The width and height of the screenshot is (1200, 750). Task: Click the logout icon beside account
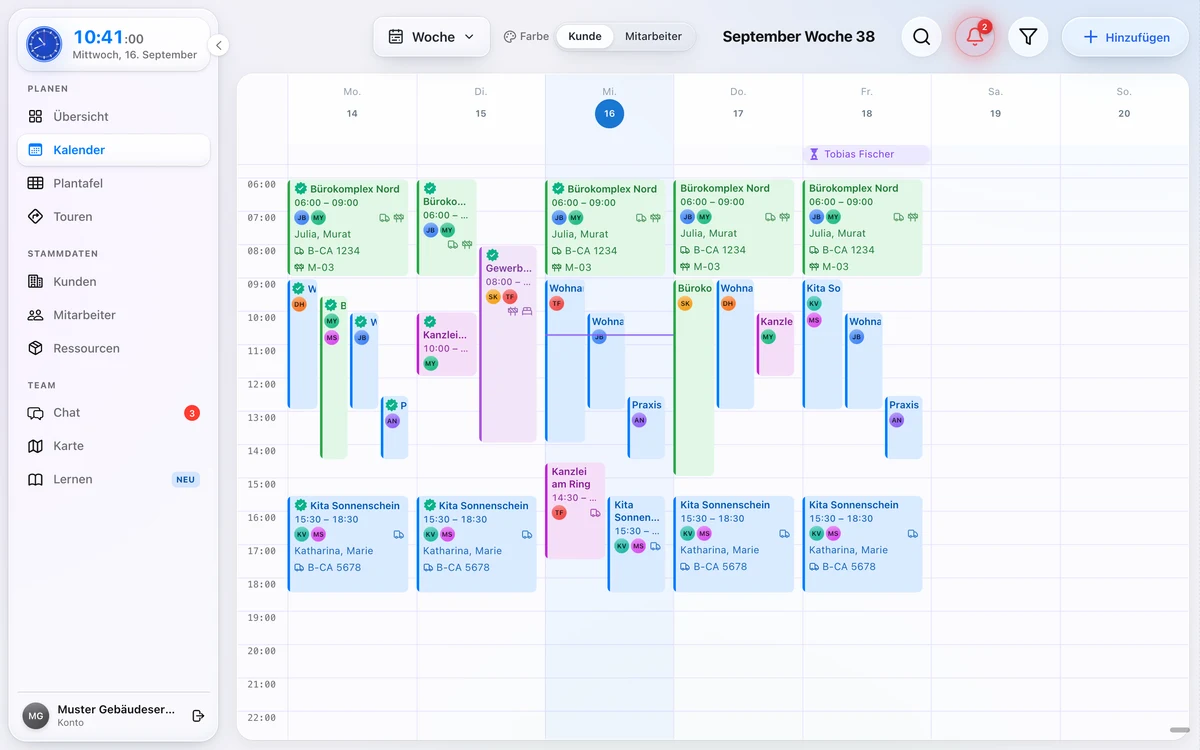pyautogui.click(x=198, y=716)
